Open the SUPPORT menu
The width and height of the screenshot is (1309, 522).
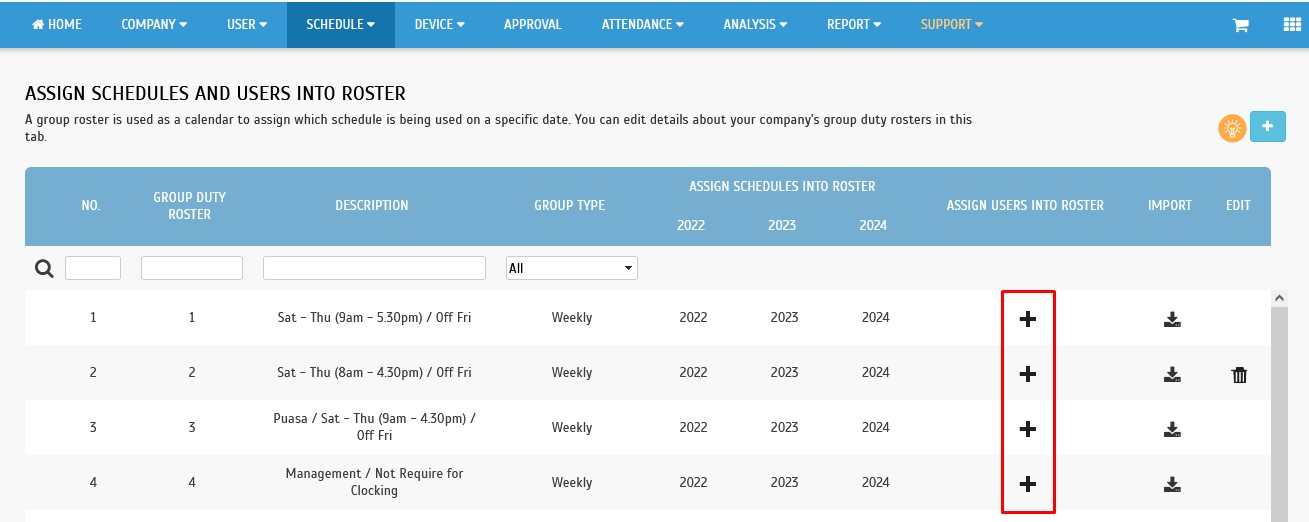(x=951, y=24)
